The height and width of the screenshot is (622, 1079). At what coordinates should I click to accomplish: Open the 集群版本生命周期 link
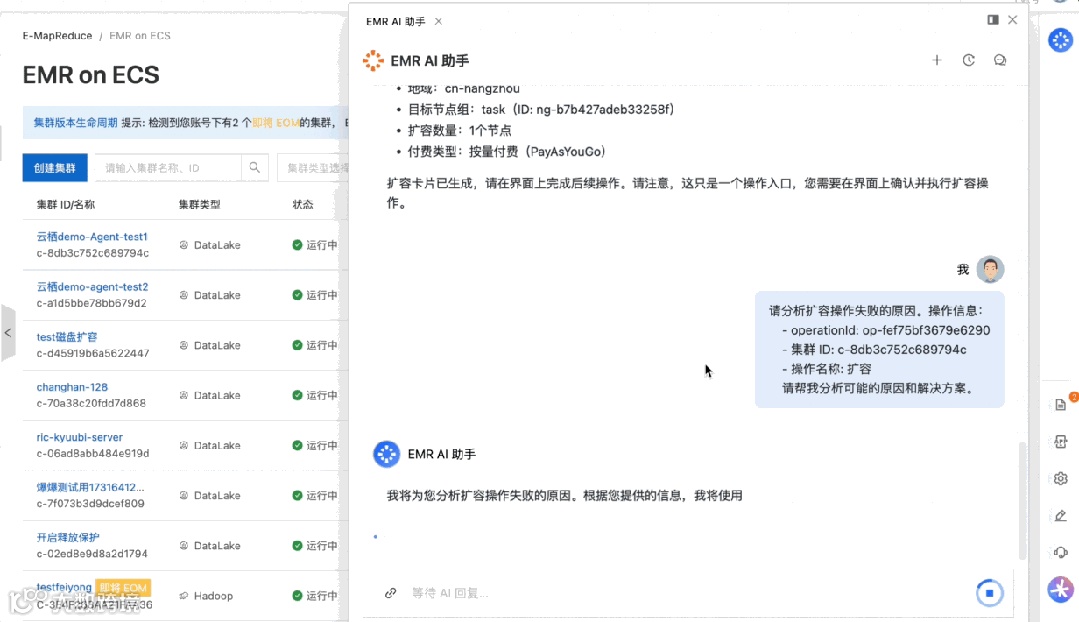coord(76,122)
